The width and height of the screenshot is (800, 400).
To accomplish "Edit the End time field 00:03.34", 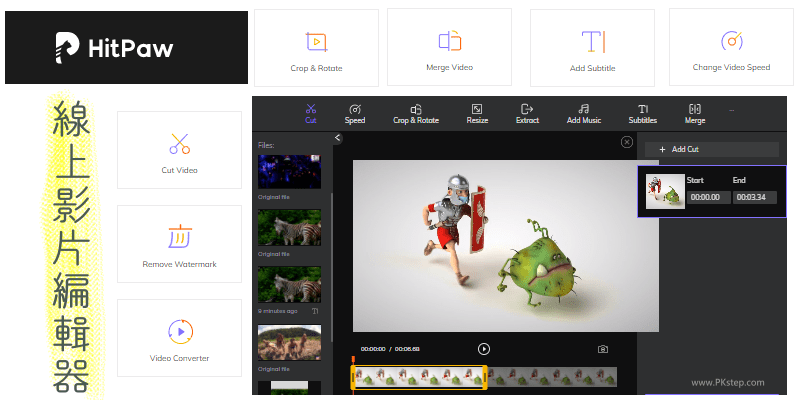I will point(755,197).
